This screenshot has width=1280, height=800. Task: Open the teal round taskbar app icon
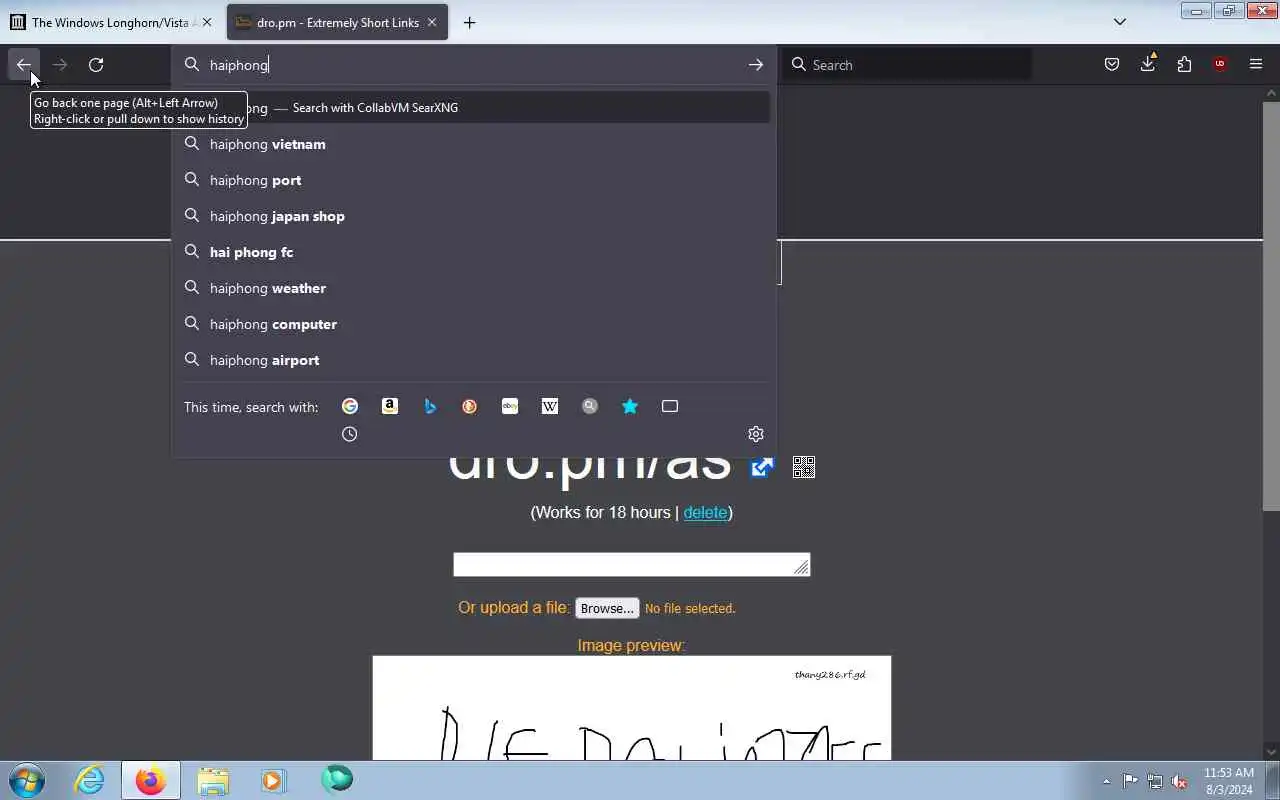(x=337, y=780)
